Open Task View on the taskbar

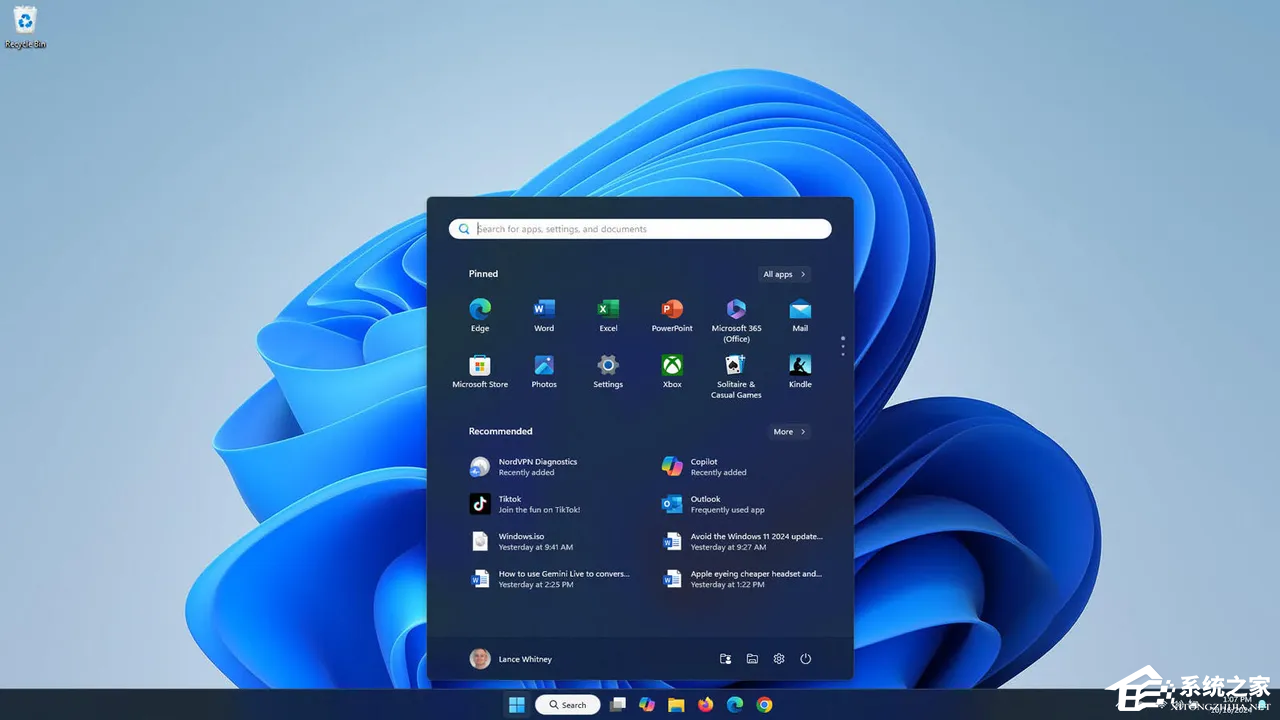[618, 705]
